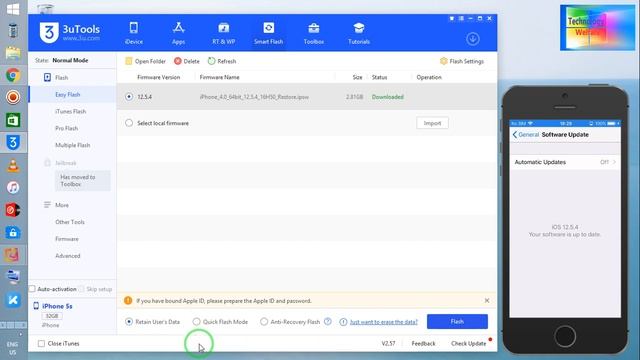Screen dimensions: 640x360
Task: Click the Firmware Version column header
Action: (158, 77)
